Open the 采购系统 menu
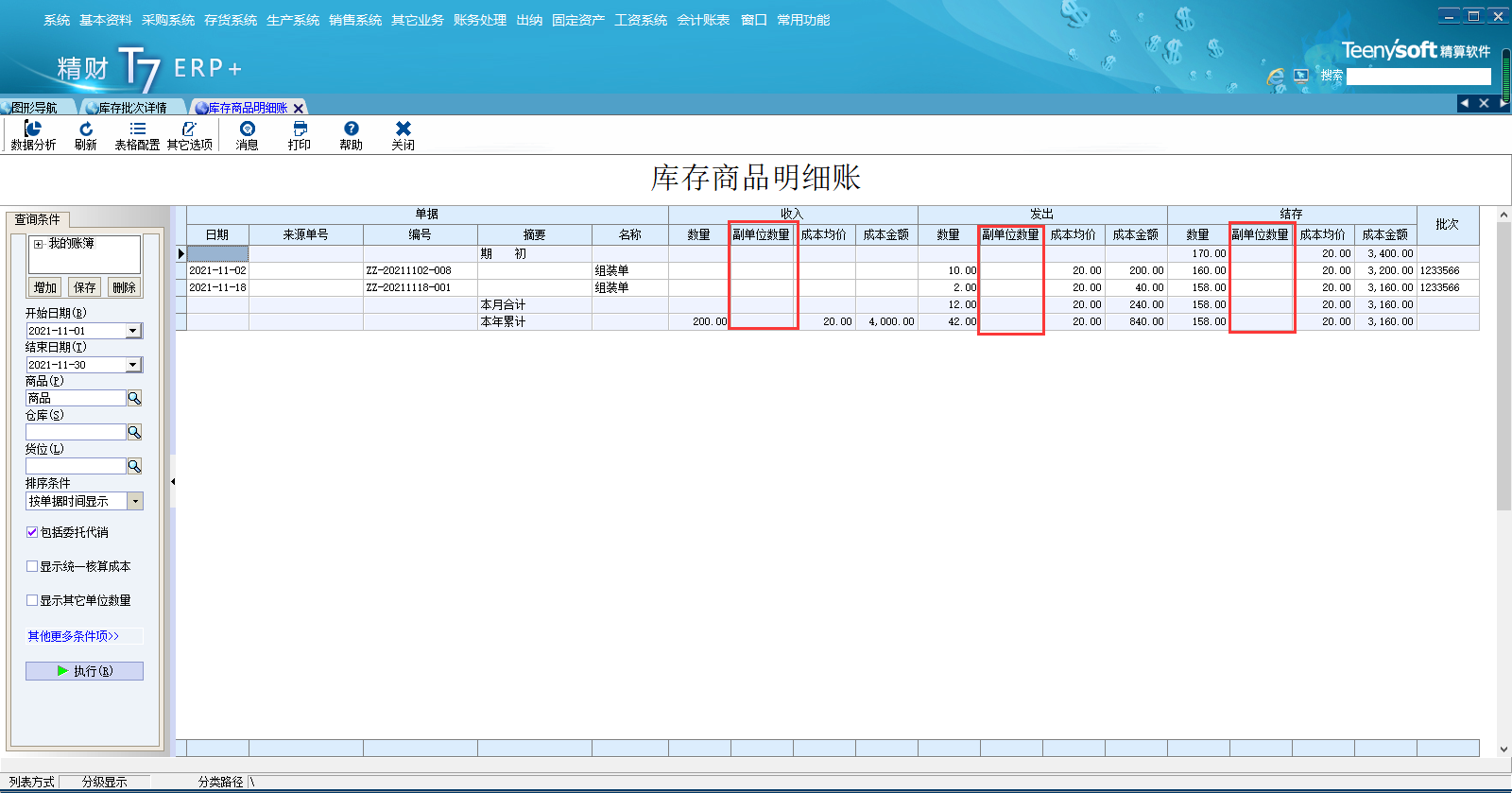The width and height of the screenshot is (1512, 793). point(167,20)
